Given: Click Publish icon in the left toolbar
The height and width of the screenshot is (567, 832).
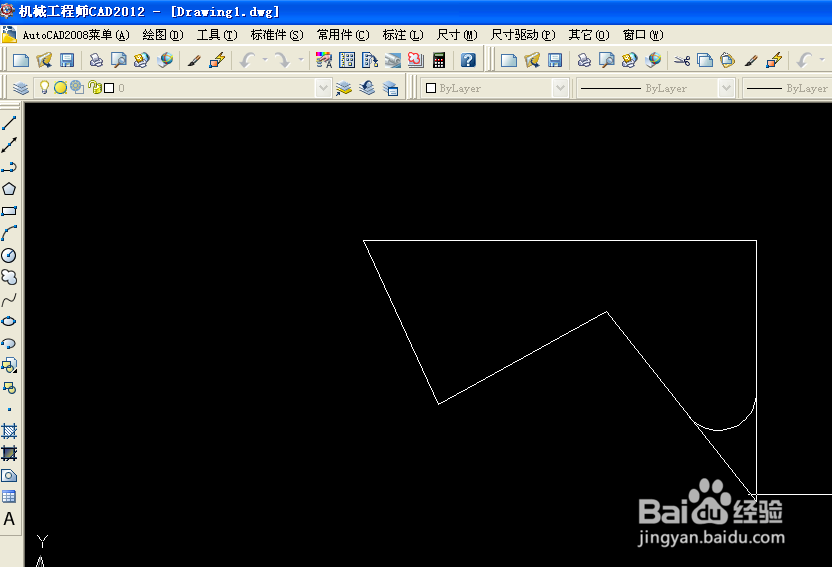Looking at the screenshot, I should (x=142, y=60).
